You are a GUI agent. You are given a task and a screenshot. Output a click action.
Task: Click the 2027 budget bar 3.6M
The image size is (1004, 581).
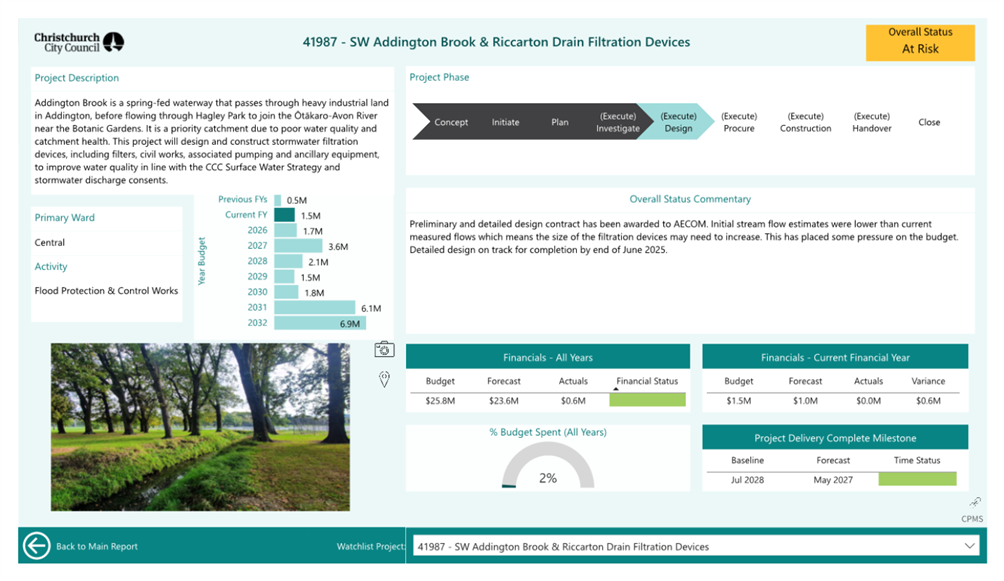[x=298, y=246]
